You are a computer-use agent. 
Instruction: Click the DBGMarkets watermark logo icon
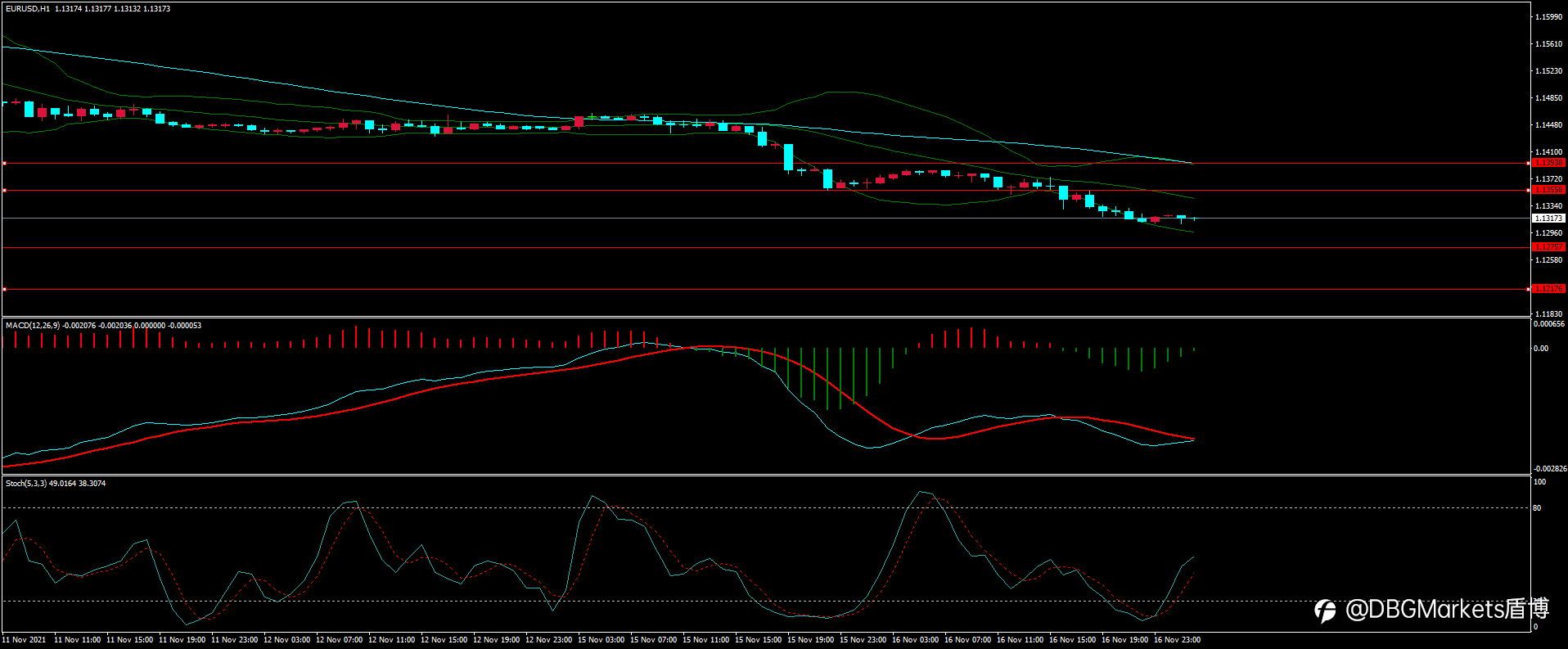tap(1325, 611)
